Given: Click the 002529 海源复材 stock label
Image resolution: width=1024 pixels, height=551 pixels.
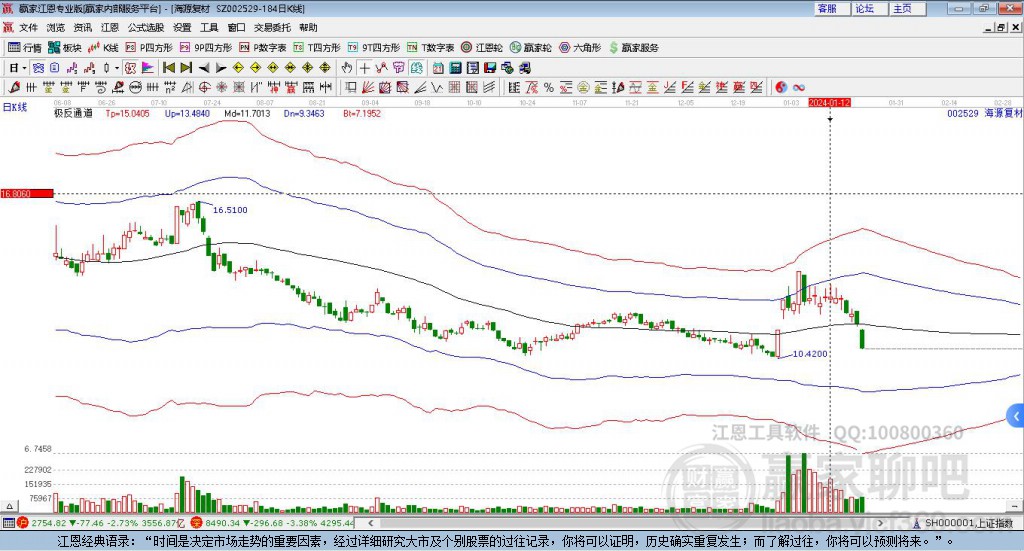Looking at the screenshot, I should click(x=984, y=113).
